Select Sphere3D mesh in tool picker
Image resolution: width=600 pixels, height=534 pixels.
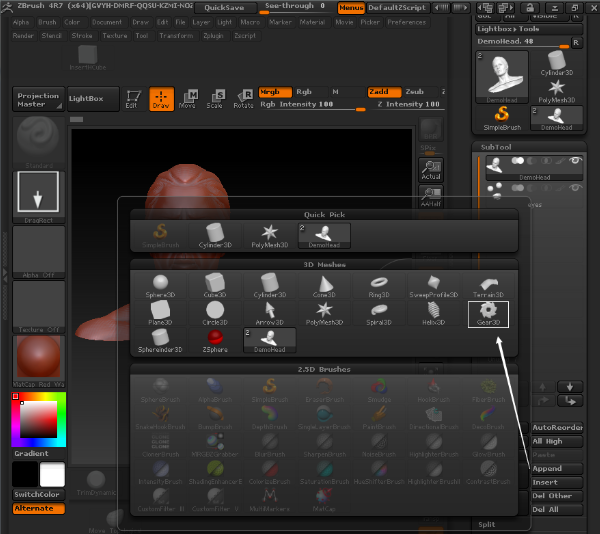160,286
